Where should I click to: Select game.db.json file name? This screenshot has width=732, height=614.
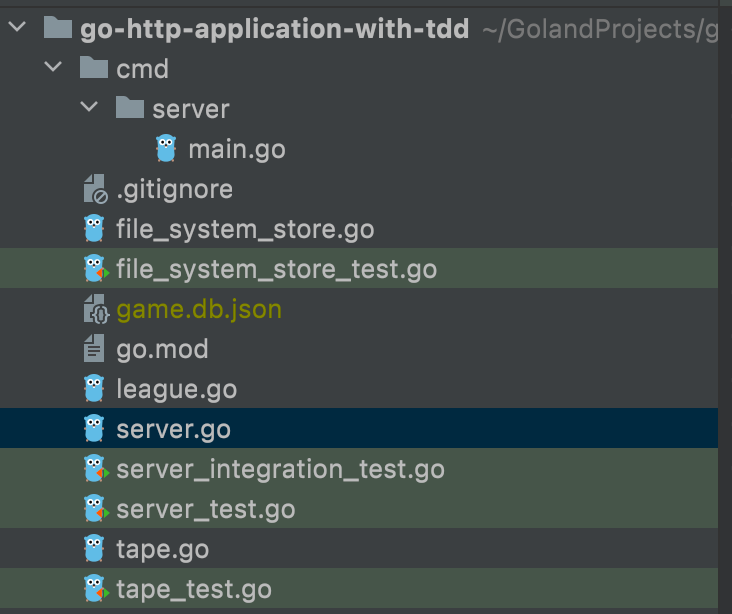[199, 309]
